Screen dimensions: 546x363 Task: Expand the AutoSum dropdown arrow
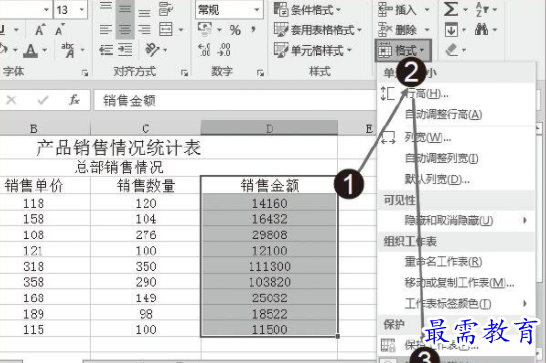tap(466, 10)
